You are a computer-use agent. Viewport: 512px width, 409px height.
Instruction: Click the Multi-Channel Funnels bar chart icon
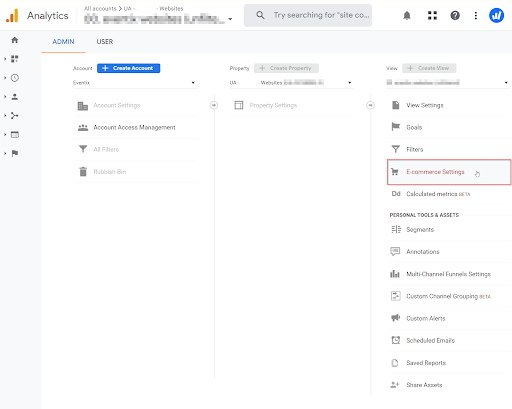395,274
